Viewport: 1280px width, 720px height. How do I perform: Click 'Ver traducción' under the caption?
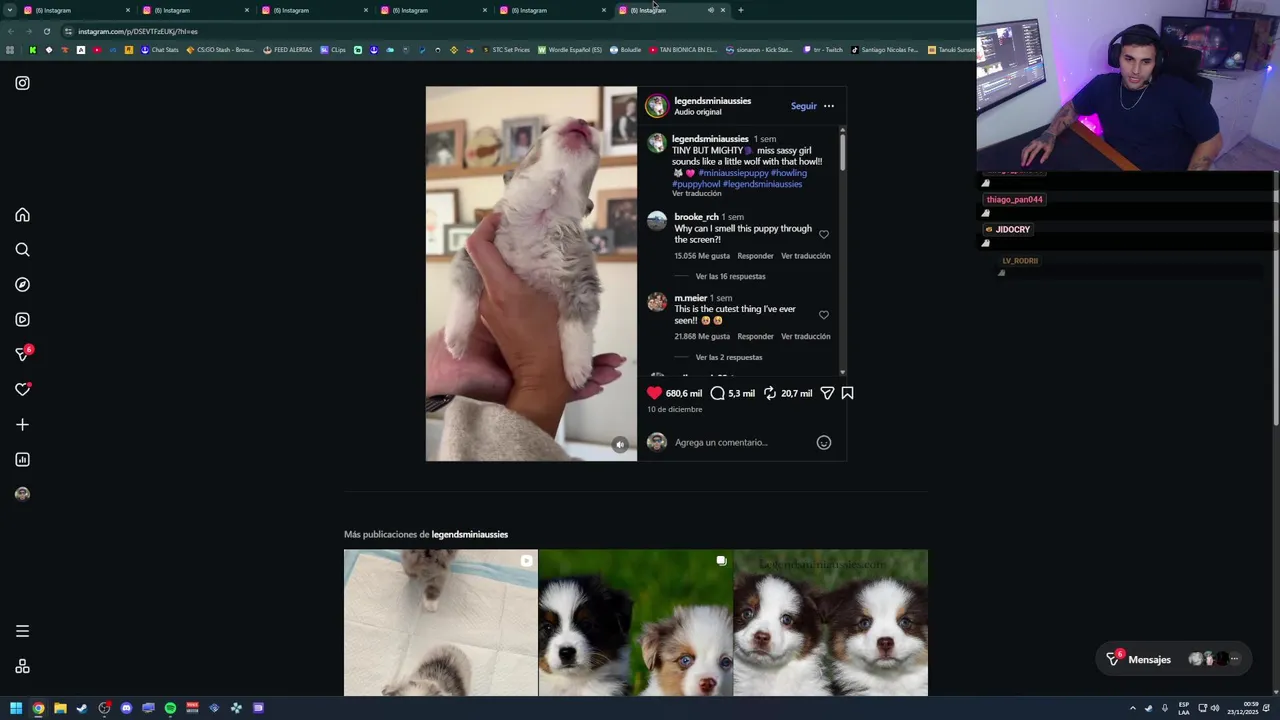697,193
